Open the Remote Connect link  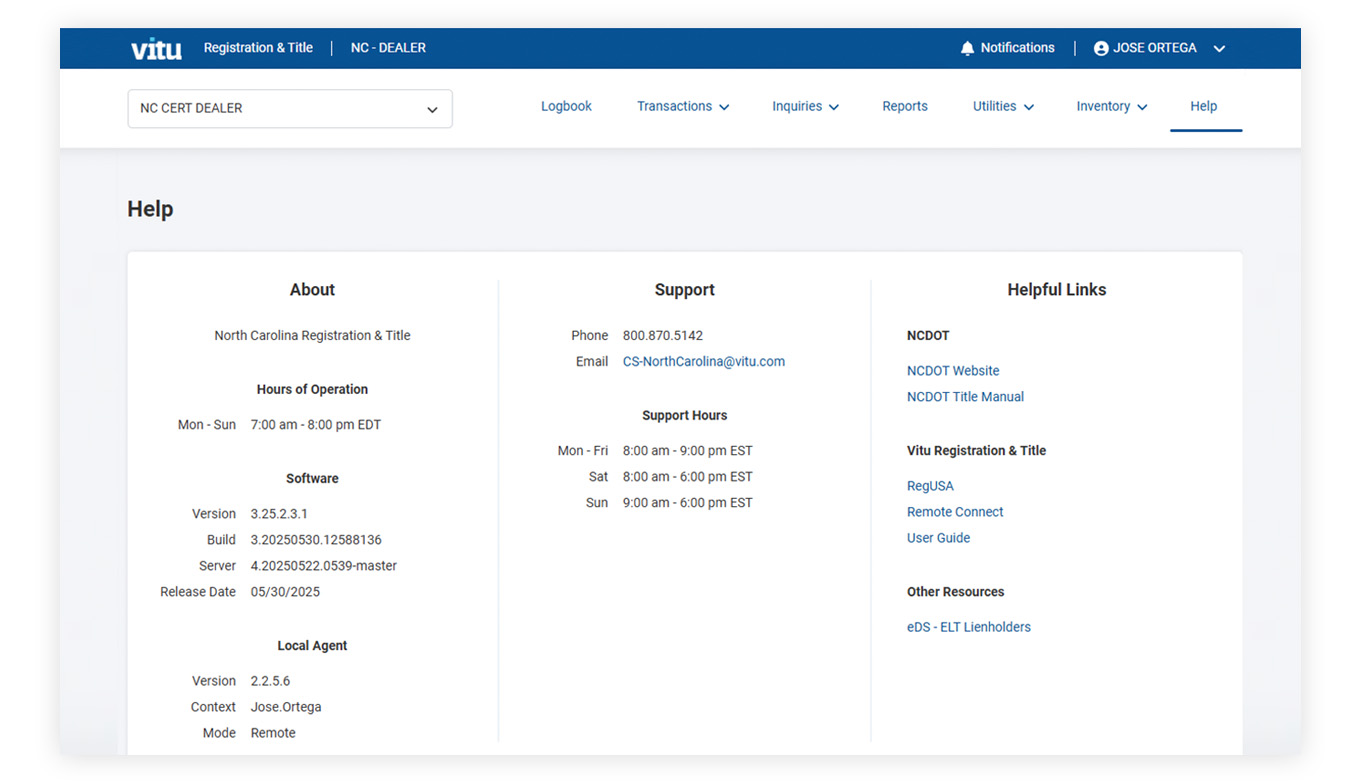pos(955,512)
